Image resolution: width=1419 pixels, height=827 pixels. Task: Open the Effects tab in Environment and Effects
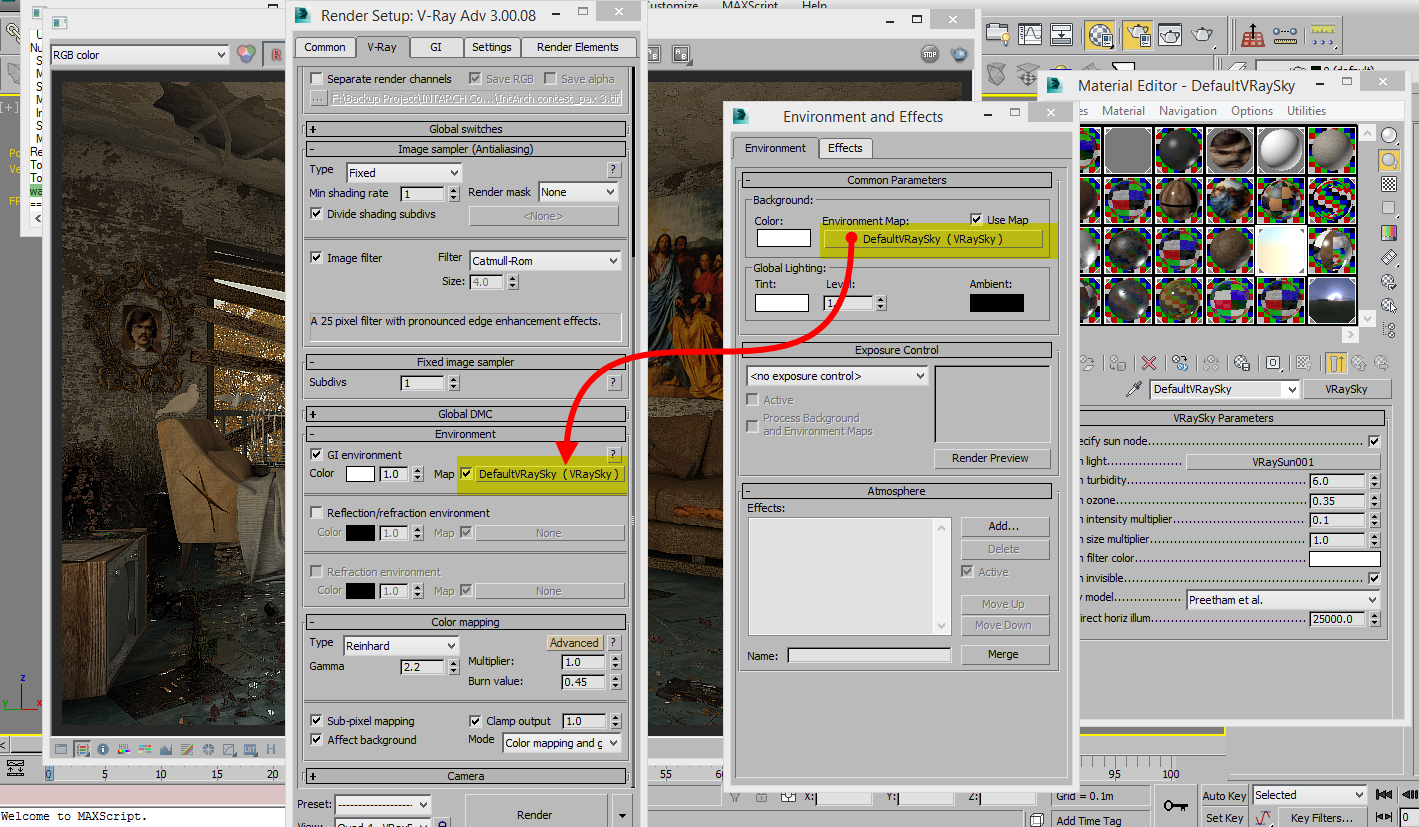(x=845, y=148)
